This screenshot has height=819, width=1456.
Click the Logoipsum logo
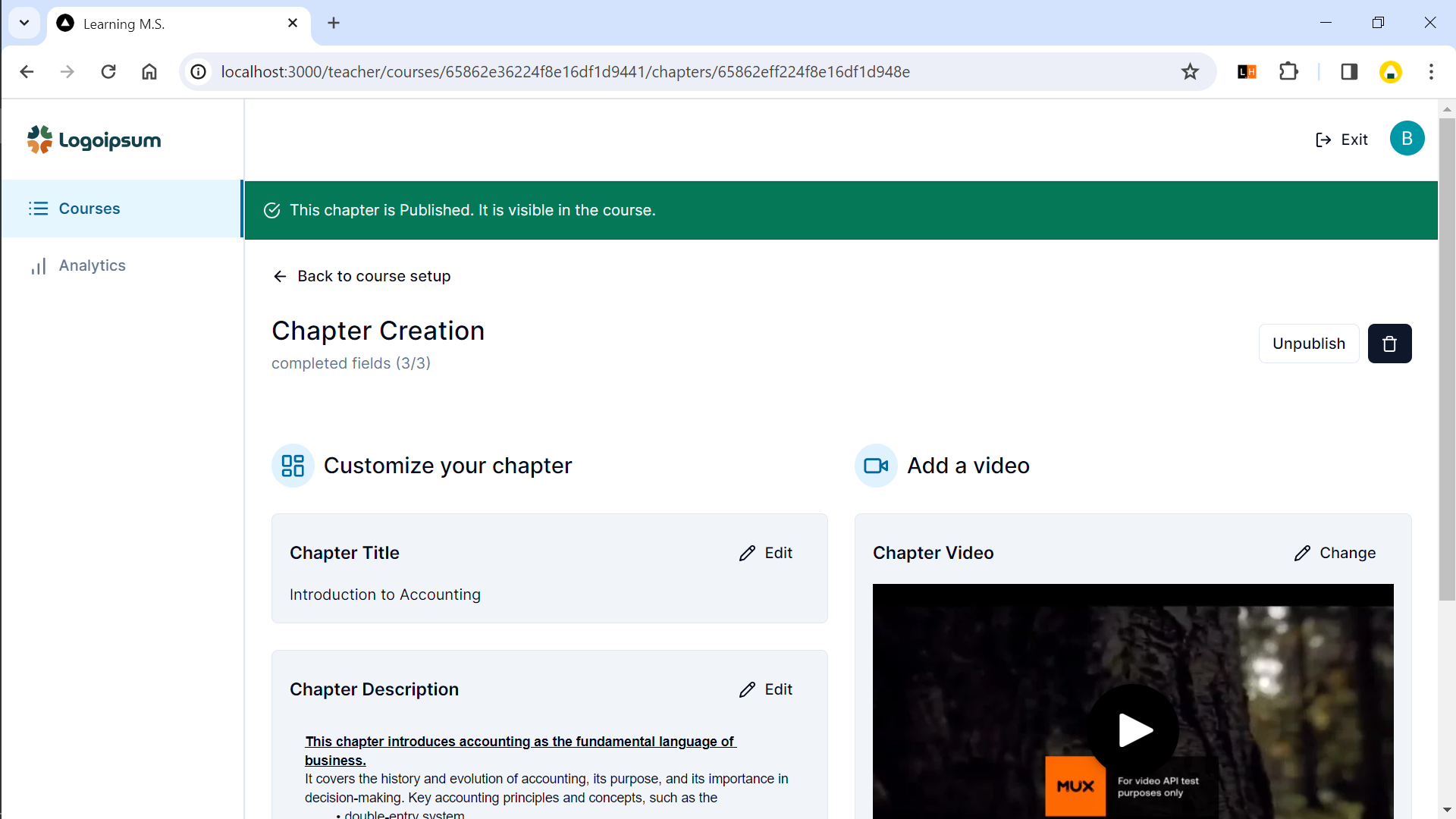(94, 140)
